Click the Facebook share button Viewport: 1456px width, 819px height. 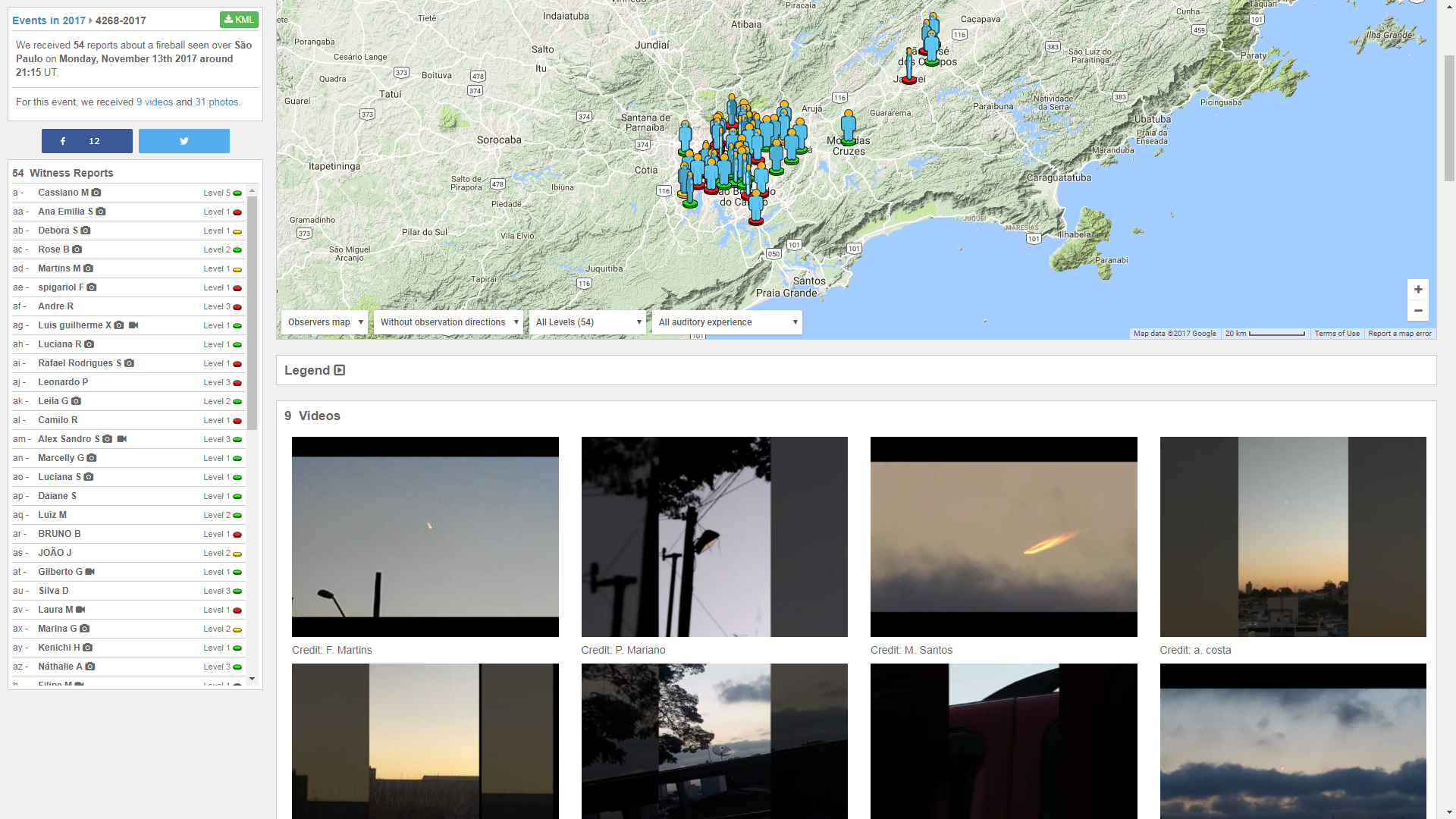(x=86, y=141)
